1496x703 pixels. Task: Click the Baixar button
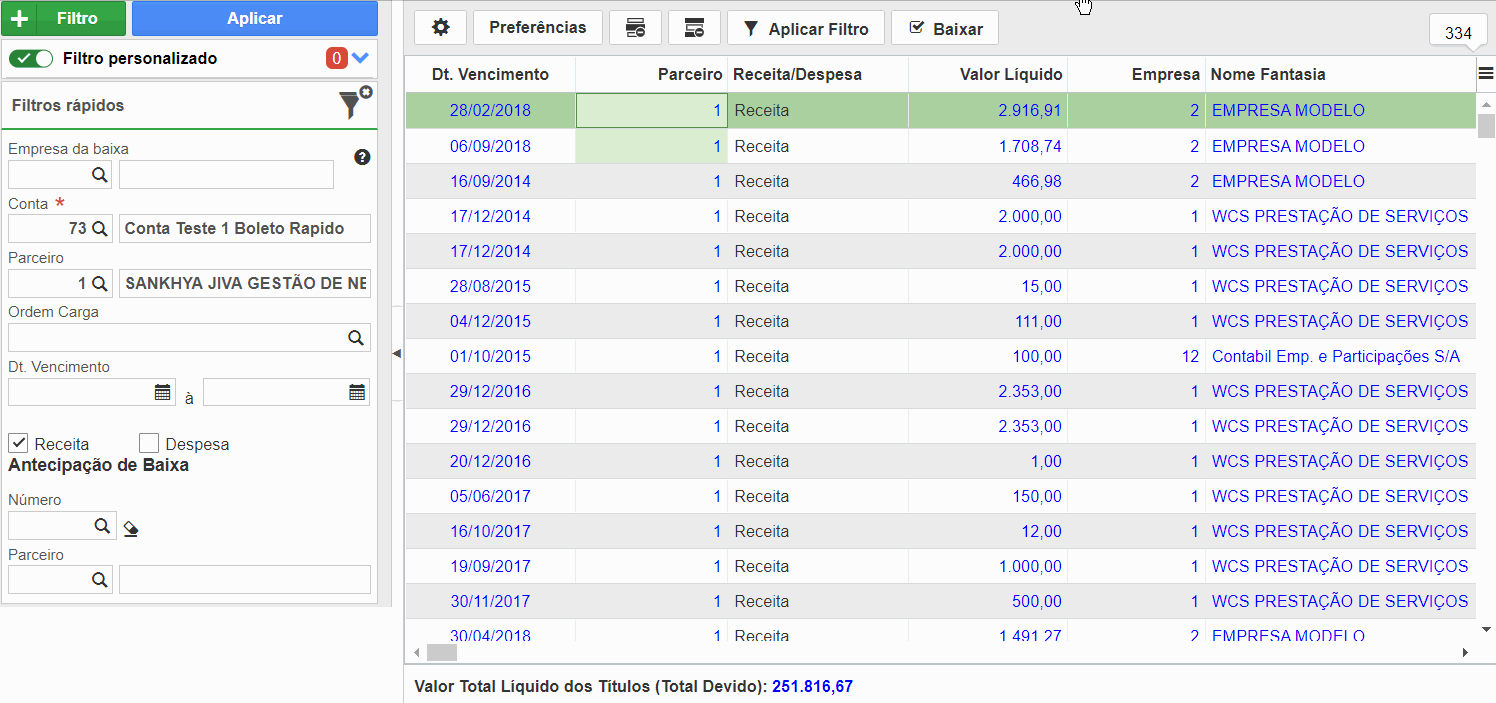pyautogui.click(x=945, y=28)
